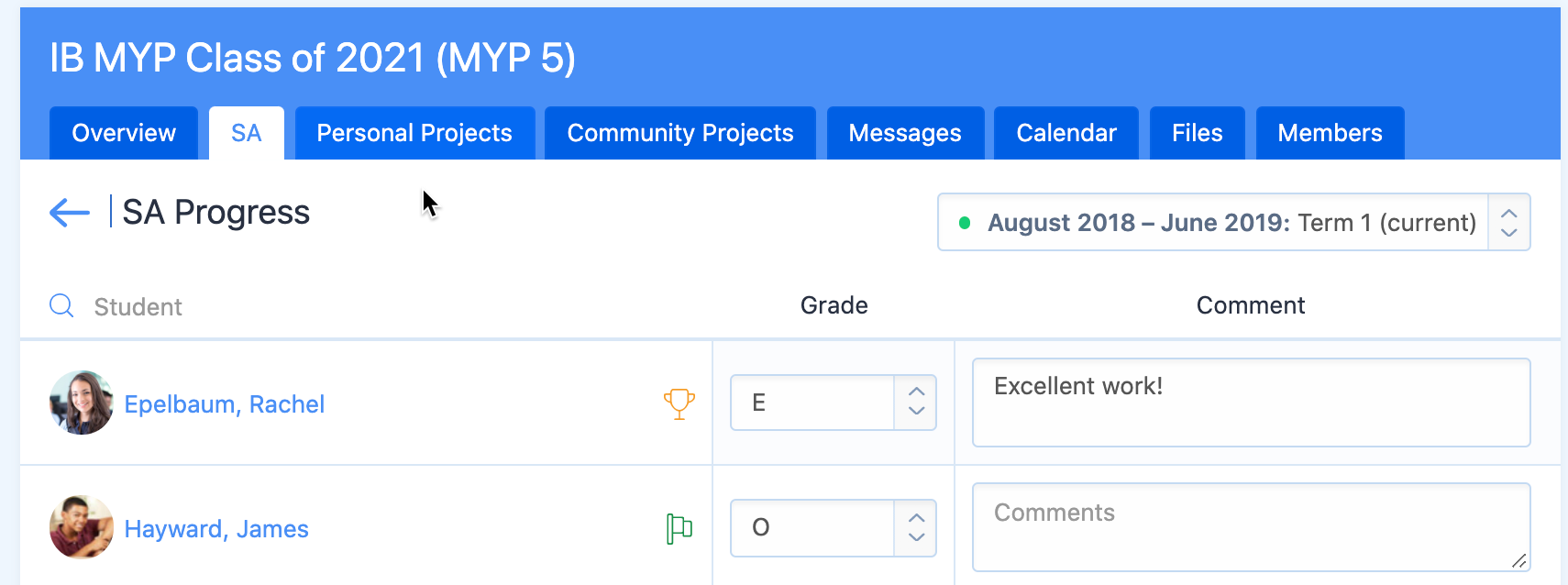Open the Personal Projects tab
1568x585 pixels.
[414, 133]
